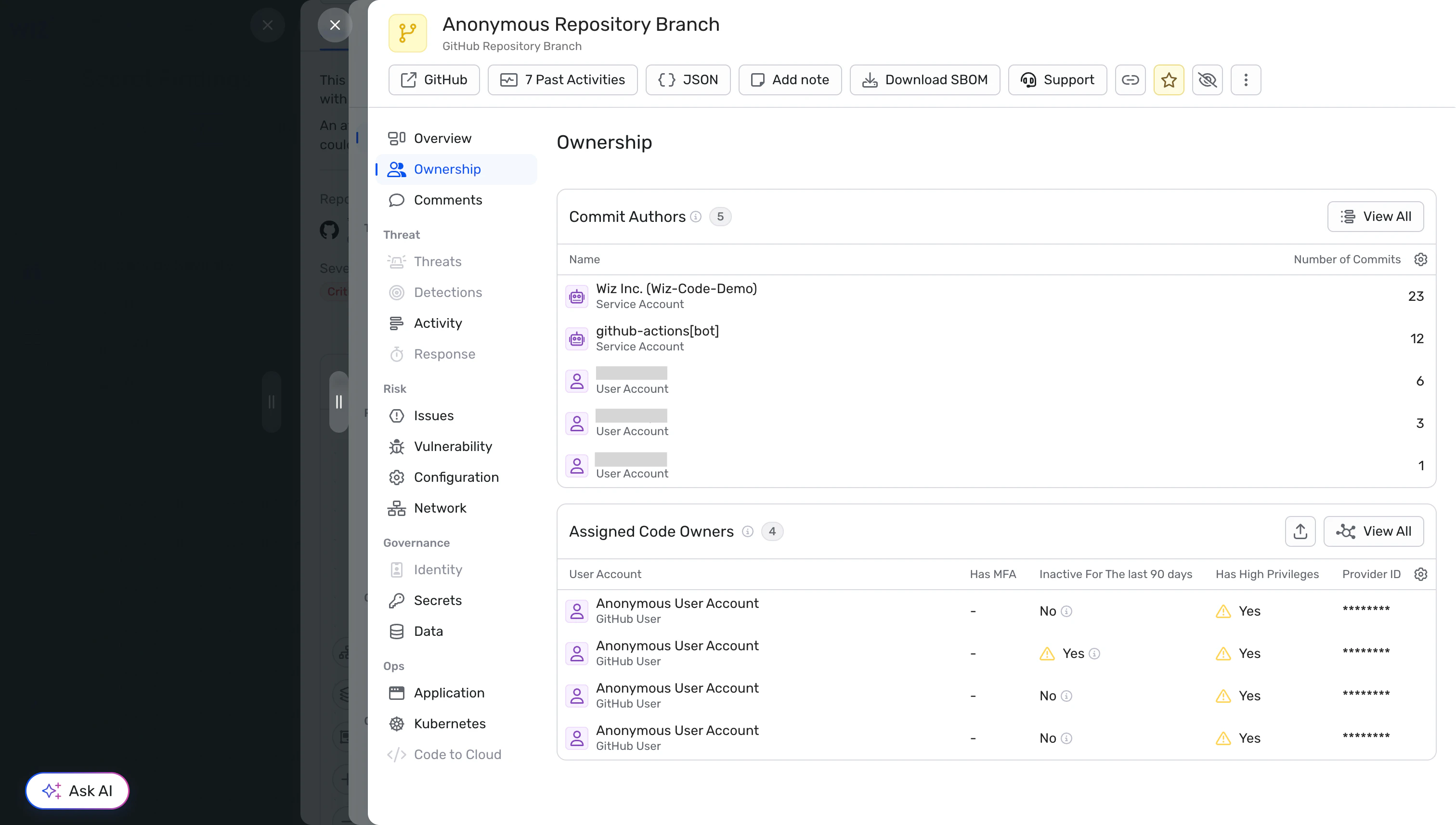The image size is (1456, 825).
Task: Open the JSON view
Action: click(x=688, y=80)
